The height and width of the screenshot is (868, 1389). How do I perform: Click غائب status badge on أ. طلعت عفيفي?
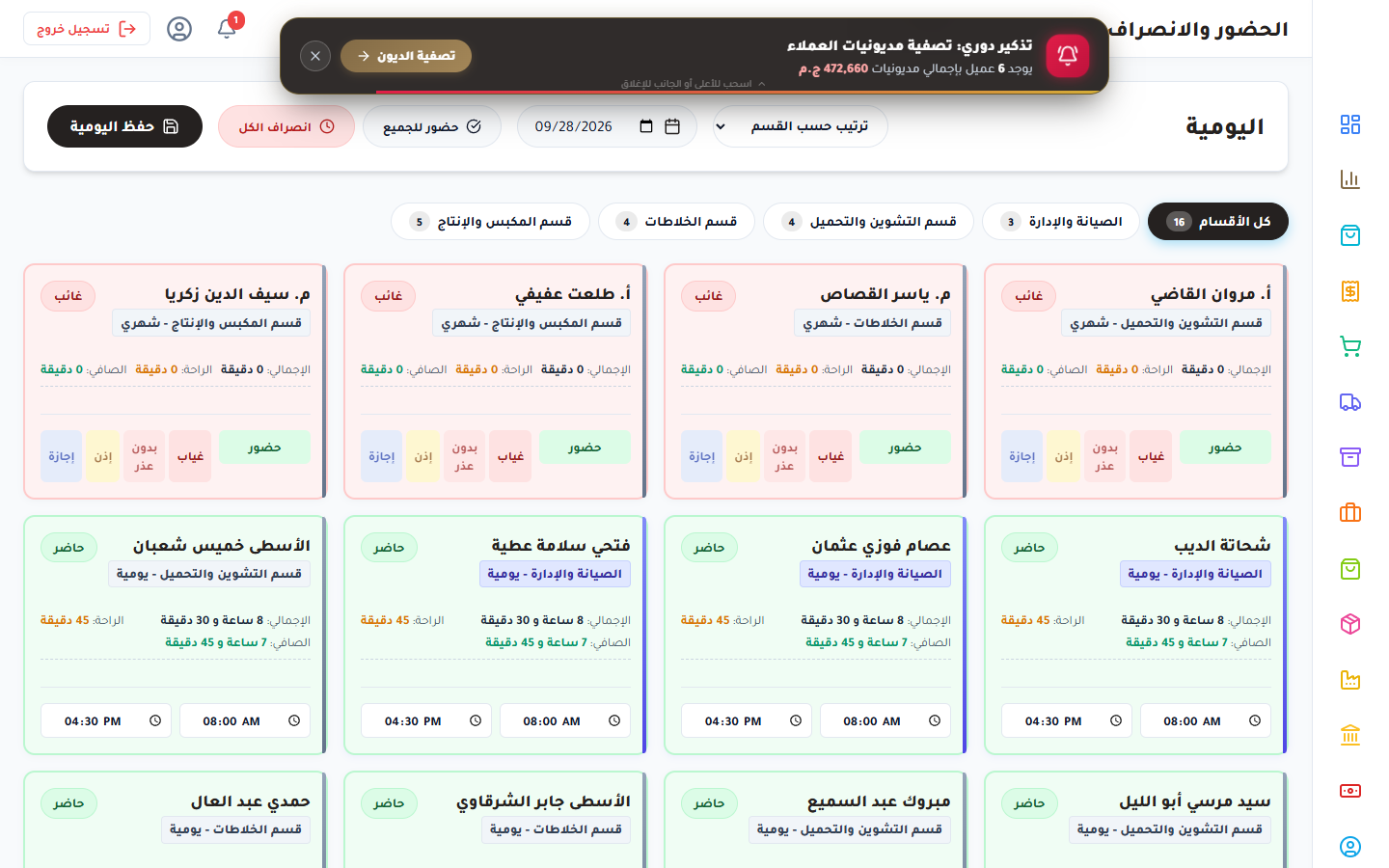(x=389, y=296)
